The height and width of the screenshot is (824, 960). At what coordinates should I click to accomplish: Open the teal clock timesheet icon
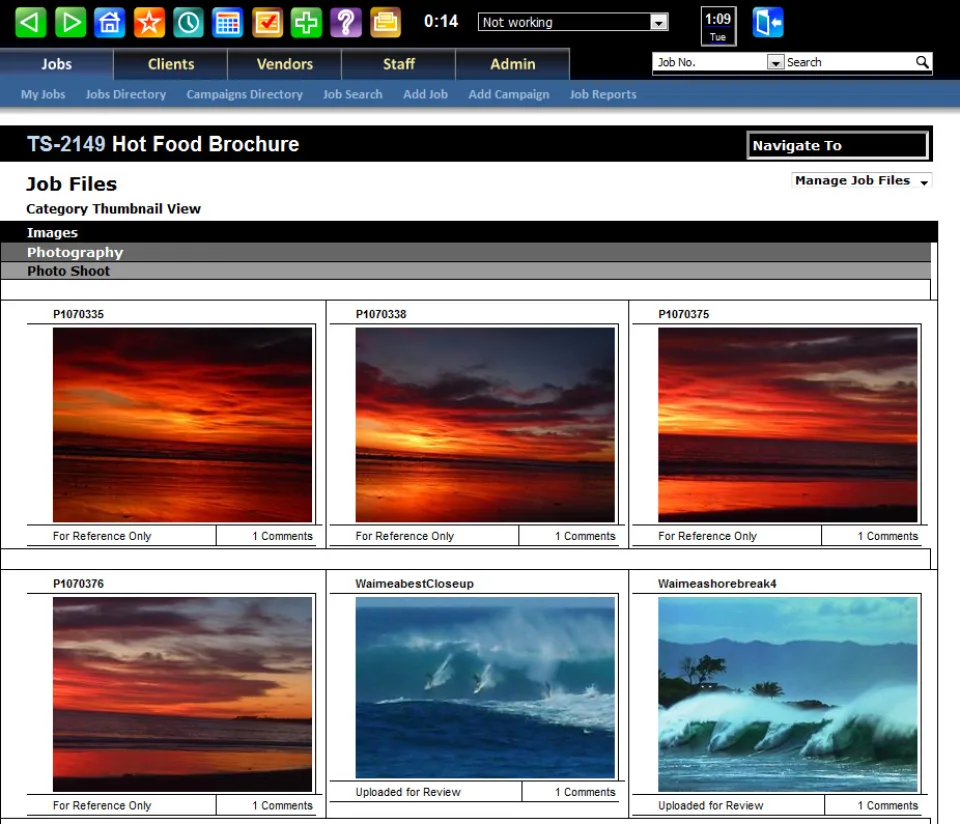(188, 23)
